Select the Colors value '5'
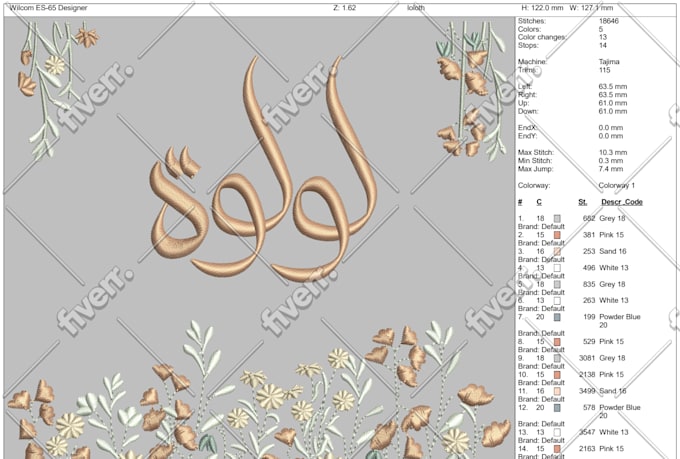Screen dimensions: 680x459 pyautogui.click(x=601, y=29)
